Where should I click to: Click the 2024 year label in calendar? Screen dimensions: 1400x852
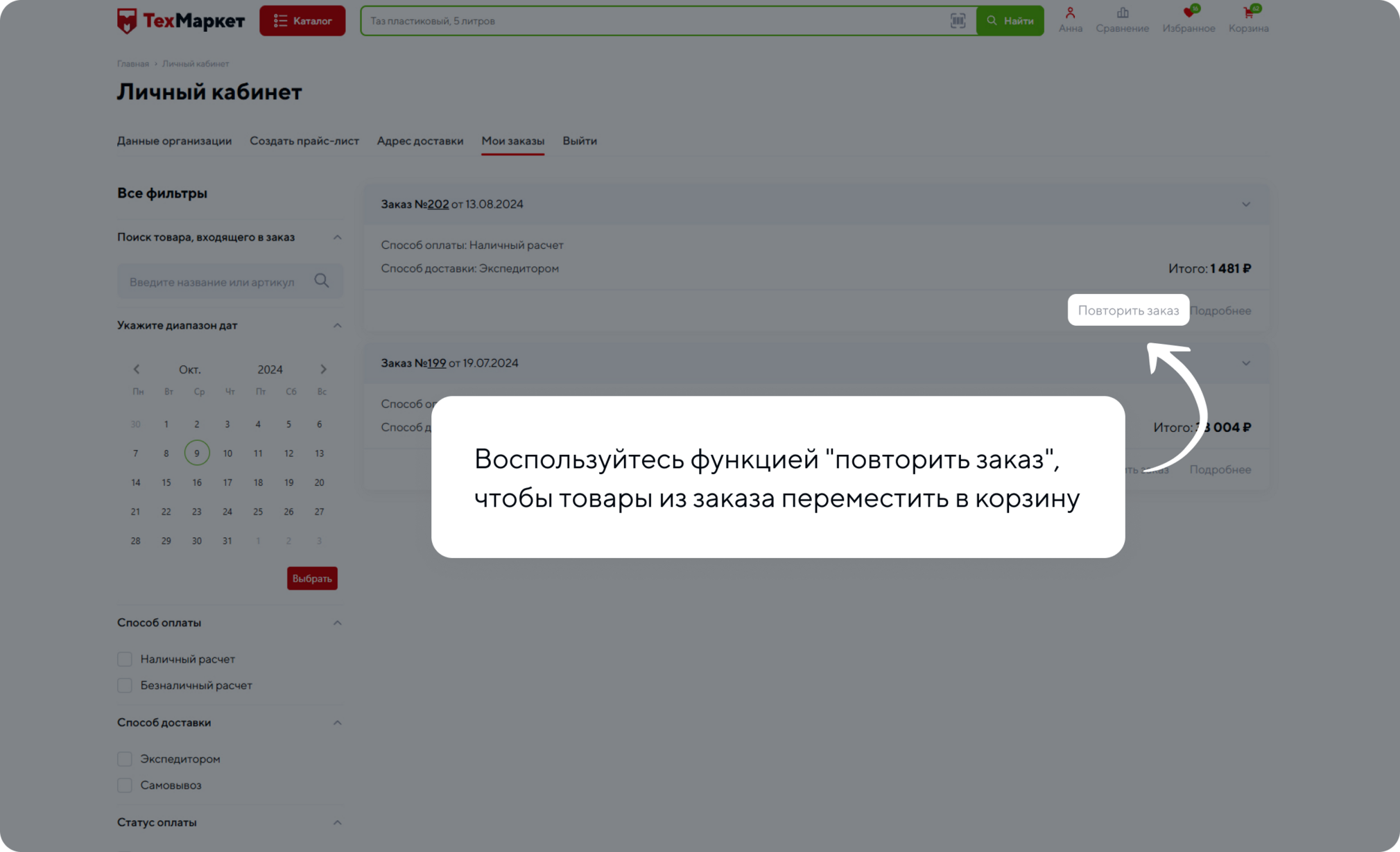click(270, 370)
